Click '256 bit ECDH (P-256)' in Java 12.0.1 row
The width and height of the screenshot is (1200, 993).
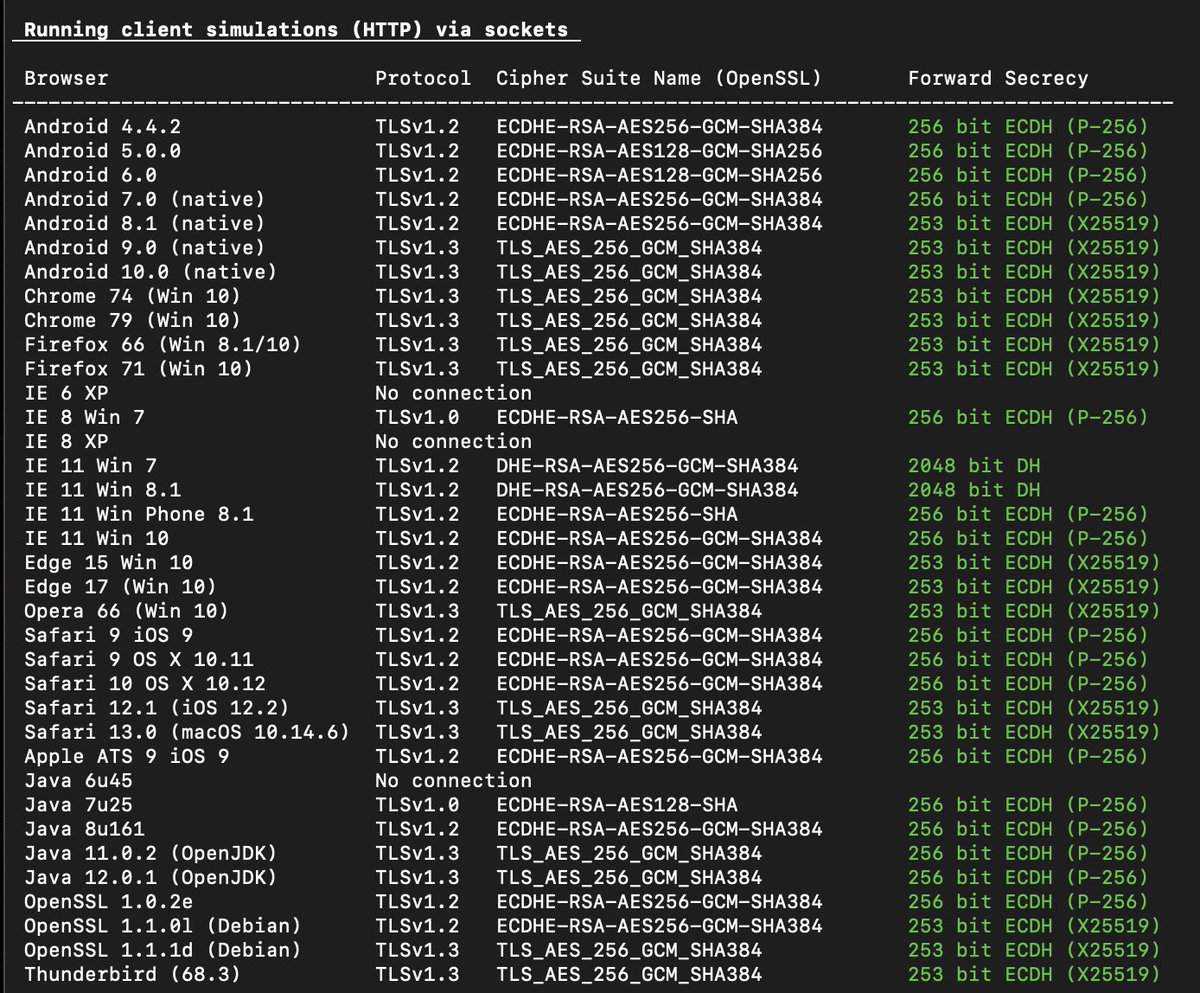pos(1028,877)
